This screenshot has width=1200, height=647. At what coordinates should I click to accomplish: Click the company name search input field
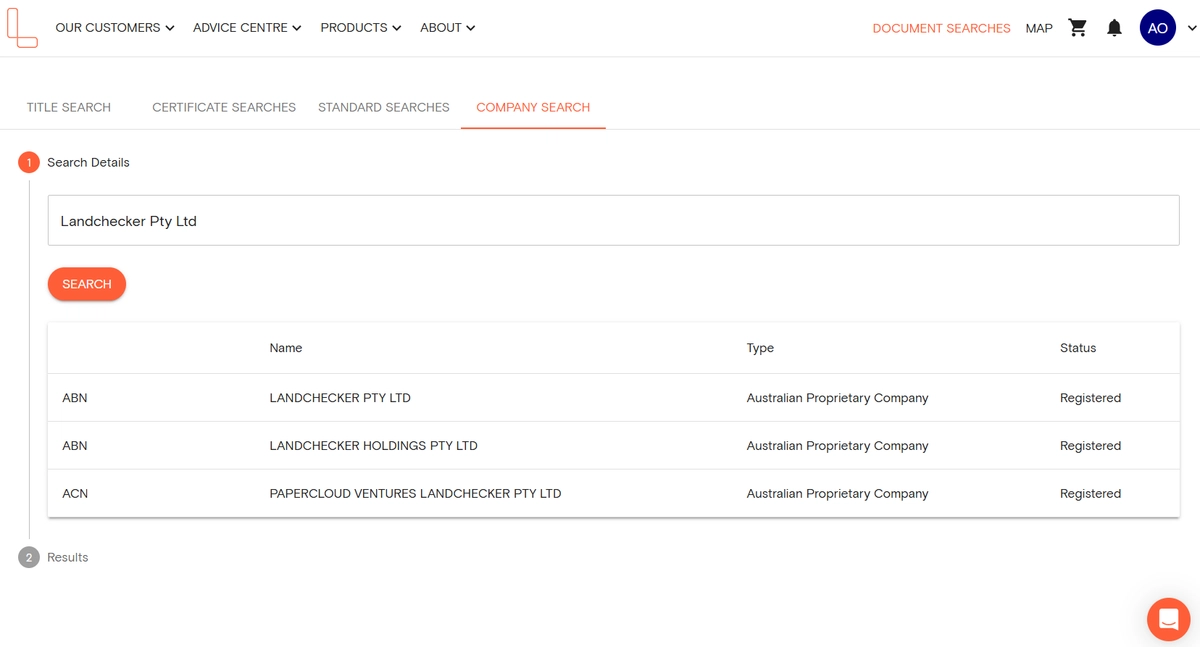pyautogui.click(x=613, y=220)
